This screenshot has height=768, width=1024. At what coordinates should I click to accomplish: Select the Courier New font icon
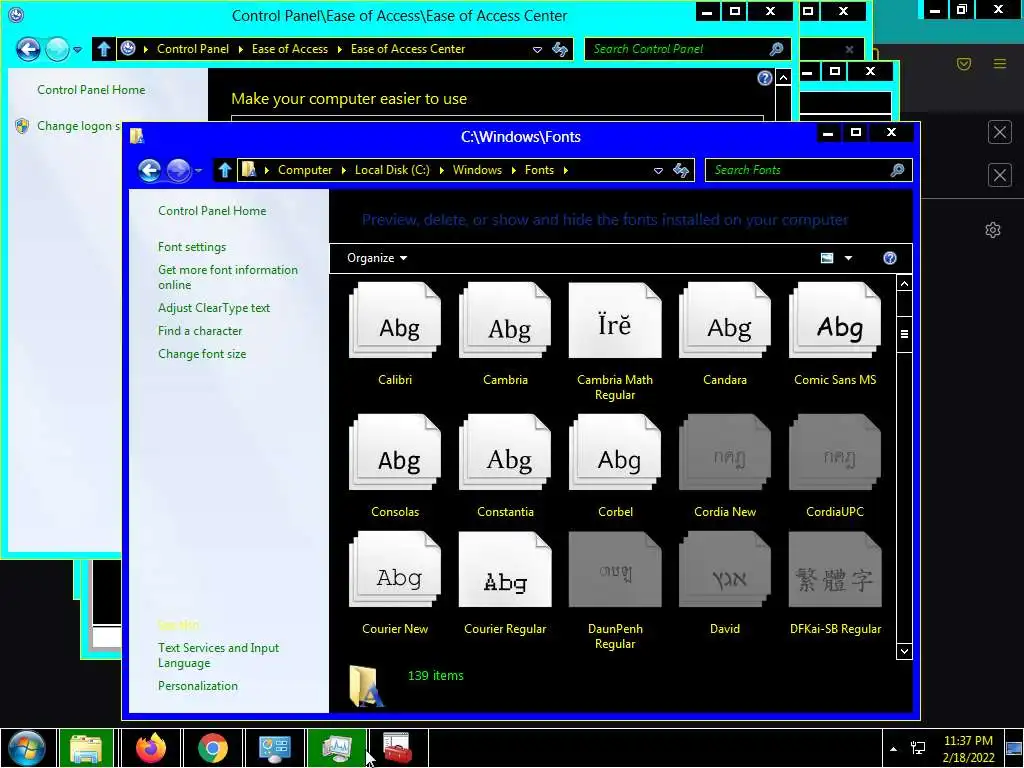click(x=395, y=569)
